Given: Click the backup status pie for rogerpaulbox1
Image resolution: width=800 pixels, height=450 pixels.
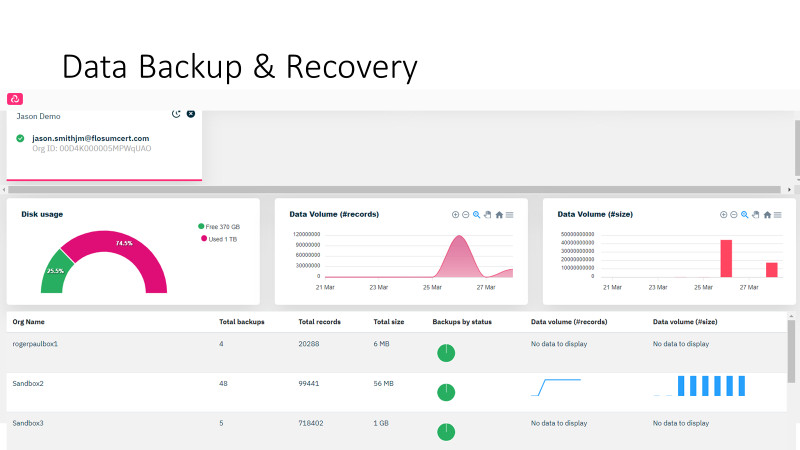Looking at the screenshot, I should 446,353.
